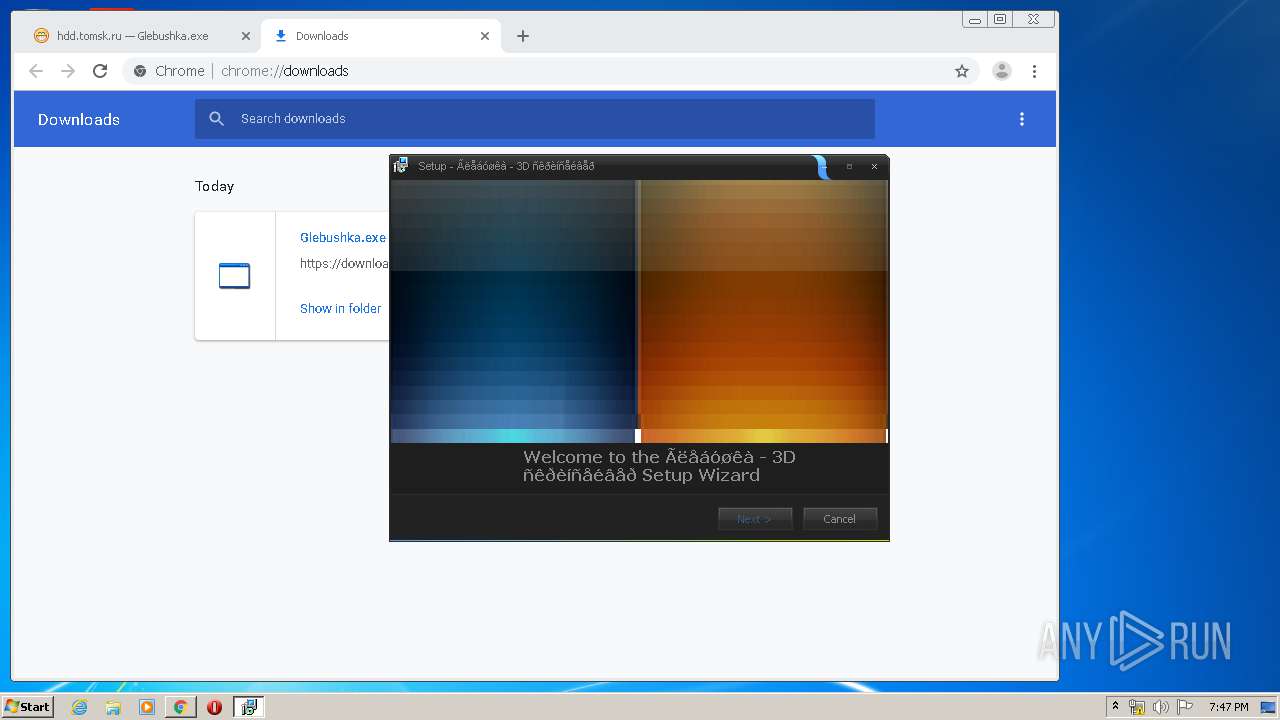Click the Setup window title bar icon
1280x720 pixels.
401,166
